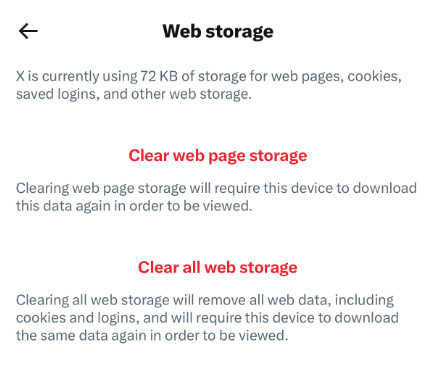Click the word including in the last description
The height and width of the screenshot is (369, 428).
click(x=364, y=300)
